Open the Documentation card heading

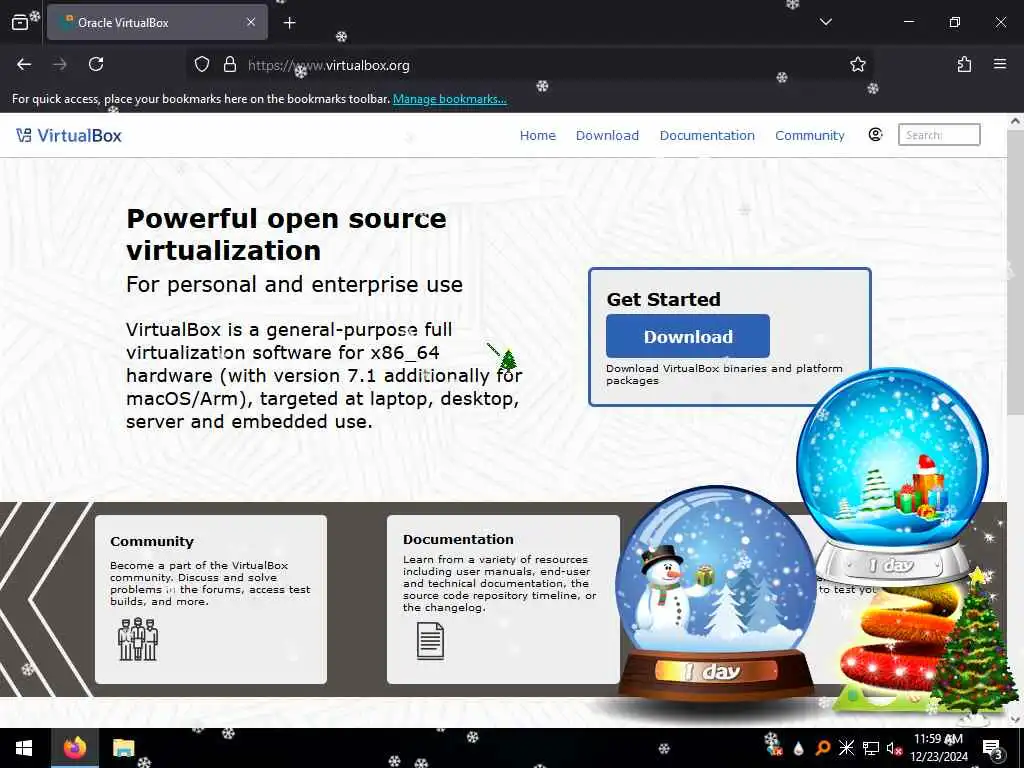click(x=458, y=539)
